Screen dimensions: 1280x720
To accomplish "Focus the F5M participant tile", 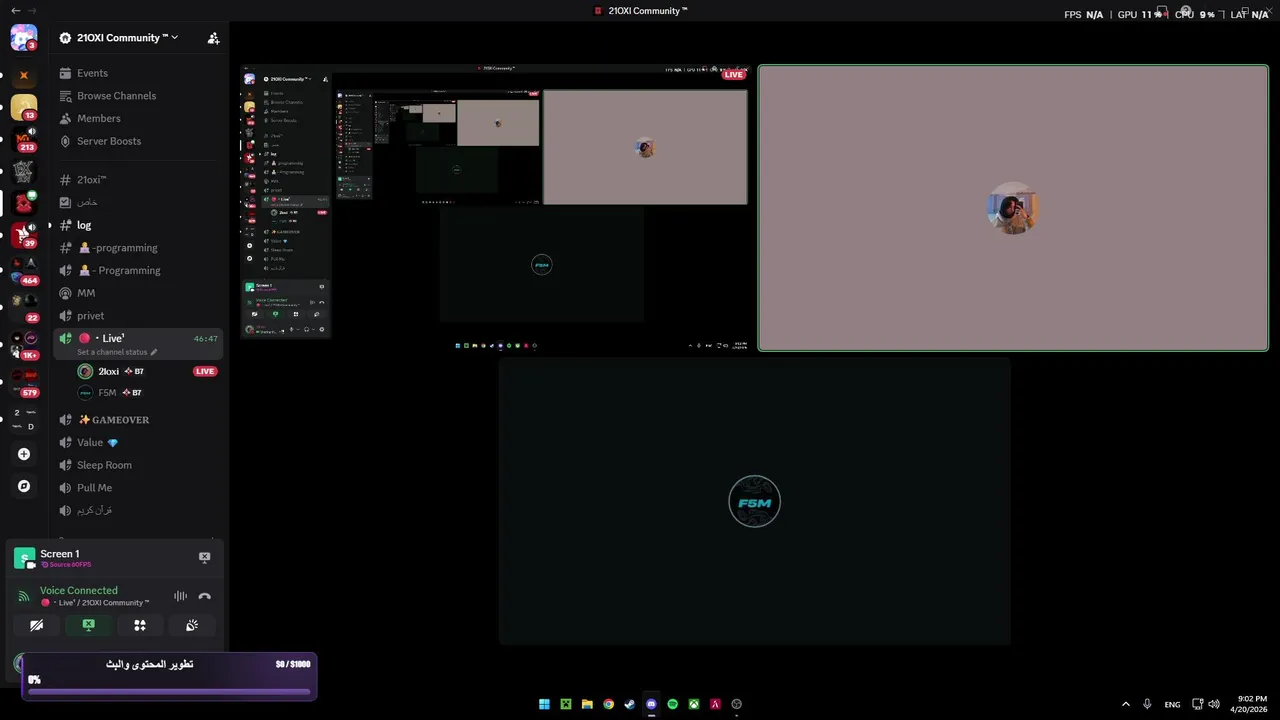I will [755, 501].
